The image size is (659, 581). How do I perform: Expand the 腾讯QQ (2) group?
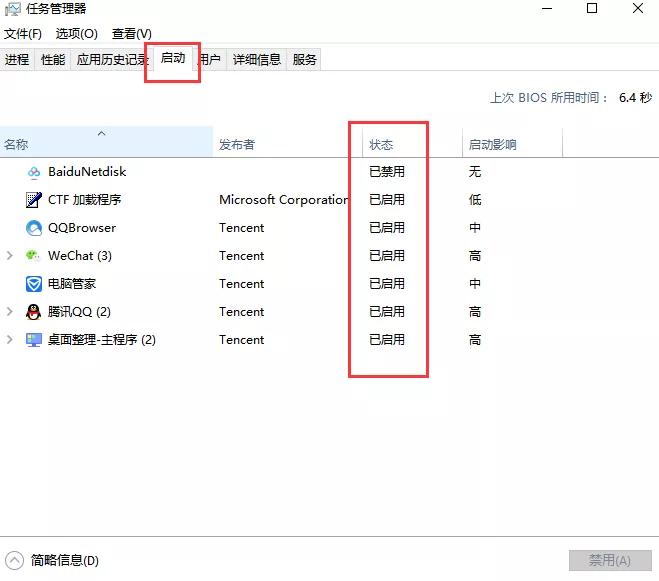(x=10, y=312)
